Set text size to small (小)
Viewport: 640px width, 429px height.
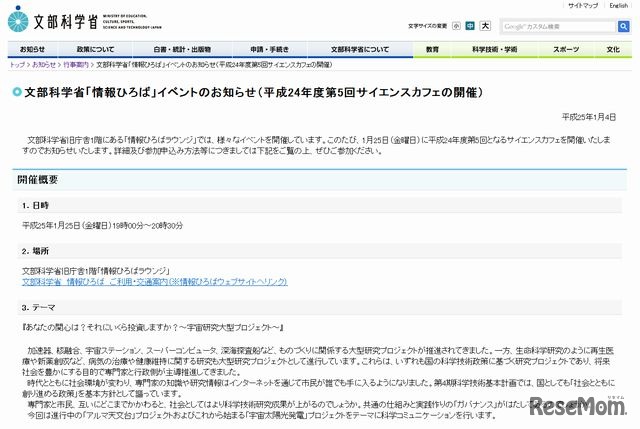click(456, 26)
